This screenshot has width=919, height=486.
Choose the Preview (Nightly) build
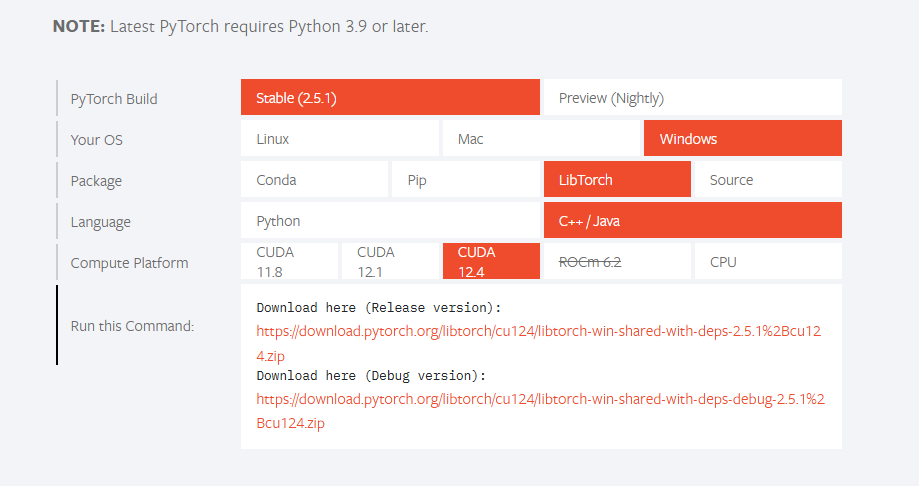(x=693, y=97)
